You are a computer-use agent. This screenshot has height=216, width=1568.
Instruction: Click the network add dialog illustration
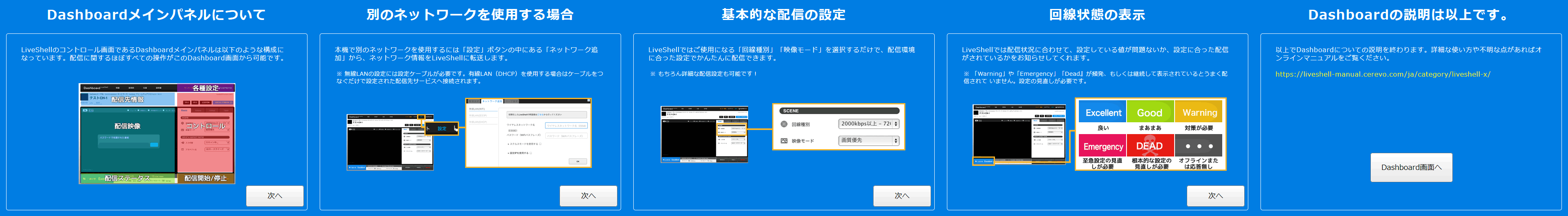[528, 132]
